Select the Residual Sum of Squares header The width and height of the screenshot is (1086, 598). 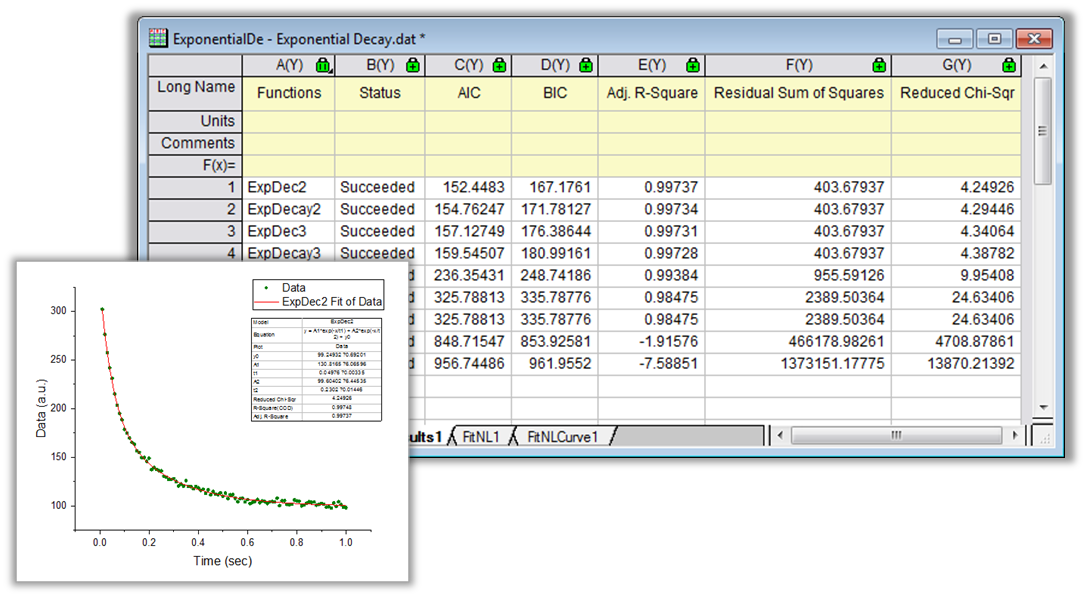tap(797, 93)
